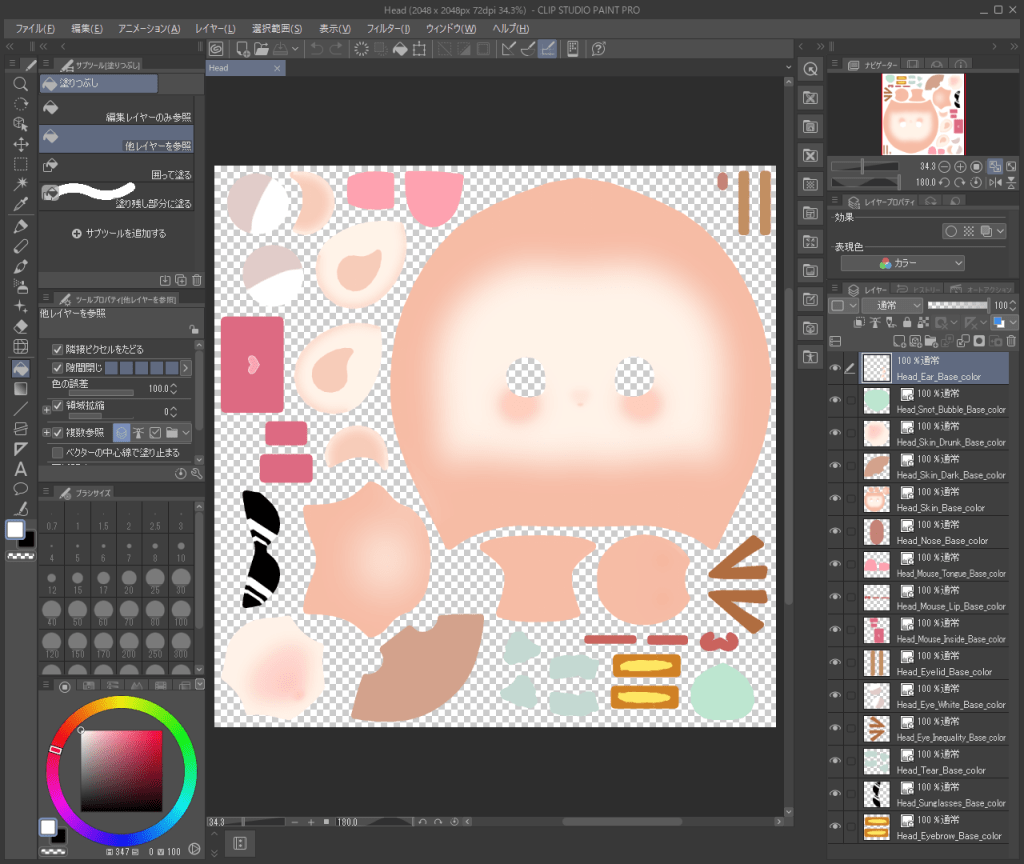The width and height of the screenshot is (1024, 864).
Task: Hide the Head_Ear_Base_color layer
Action: [835, 368]
